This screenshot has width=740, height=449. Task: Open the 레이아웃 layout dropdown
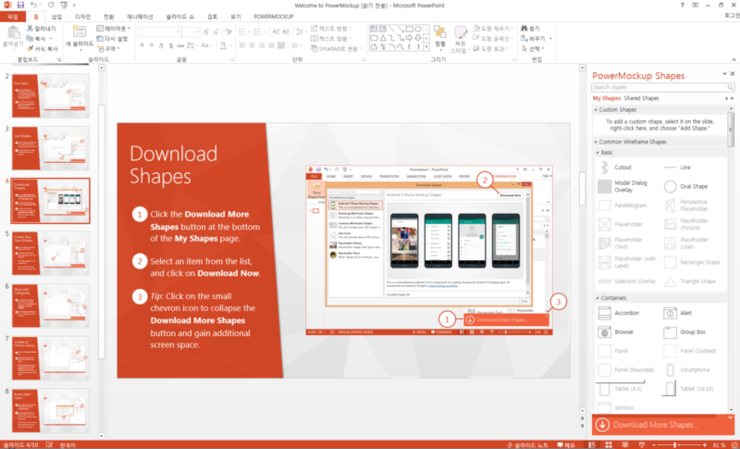click(114, 28)
